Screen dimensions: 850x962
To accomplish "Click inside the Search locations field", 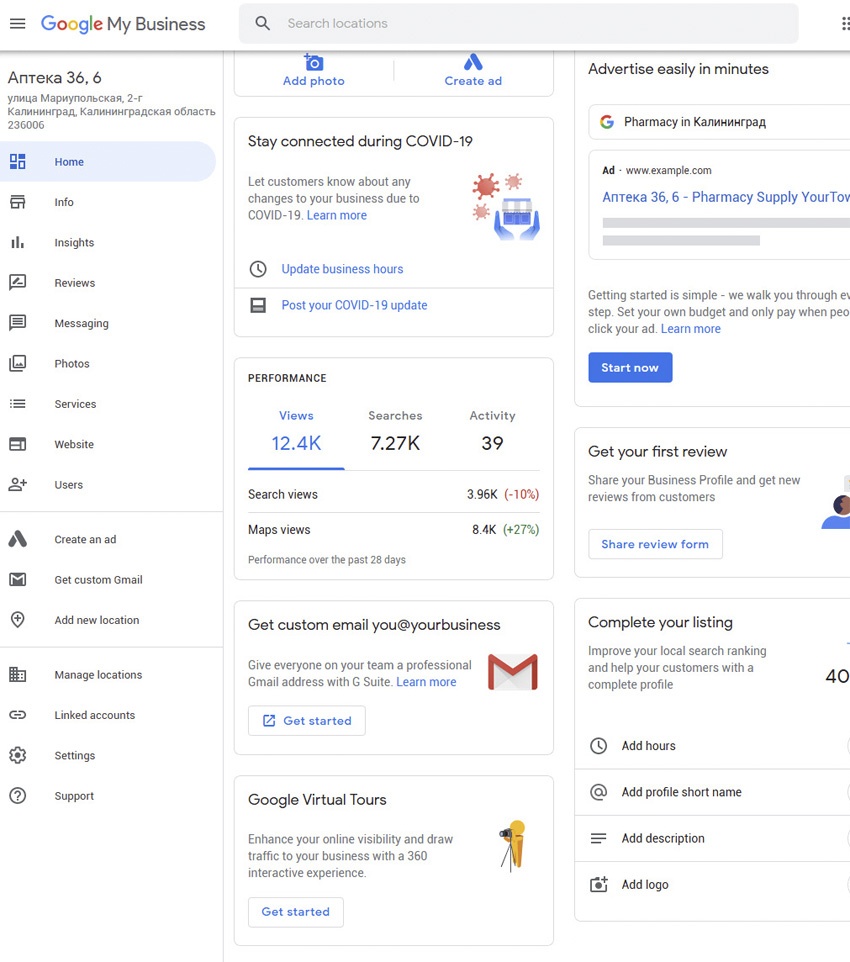I will tap(519, 23).
